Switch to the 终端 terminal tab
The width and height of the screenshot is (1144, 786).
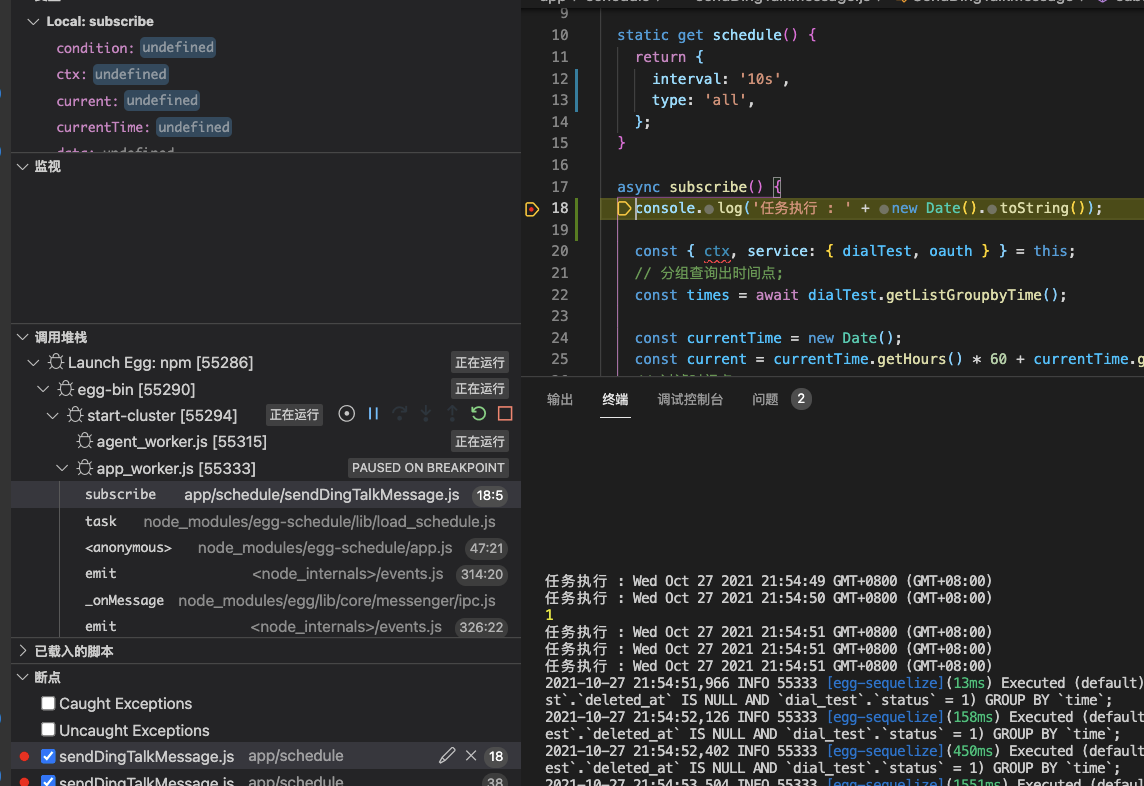point(615,399)
